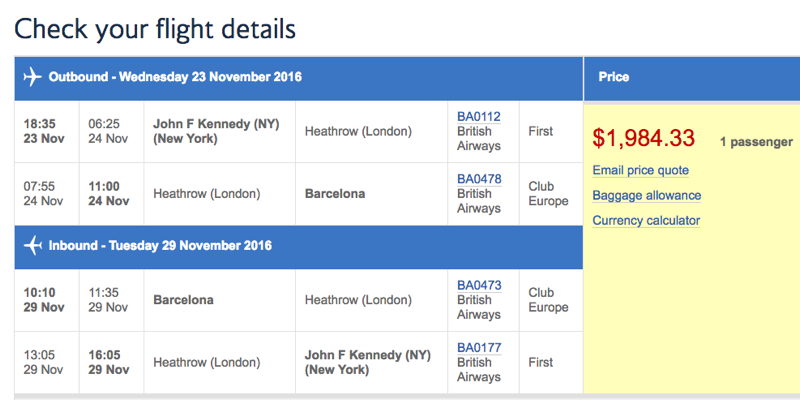Click the Inbound airplane icon
Screen dimensions: 800x400
click(33, 245)
